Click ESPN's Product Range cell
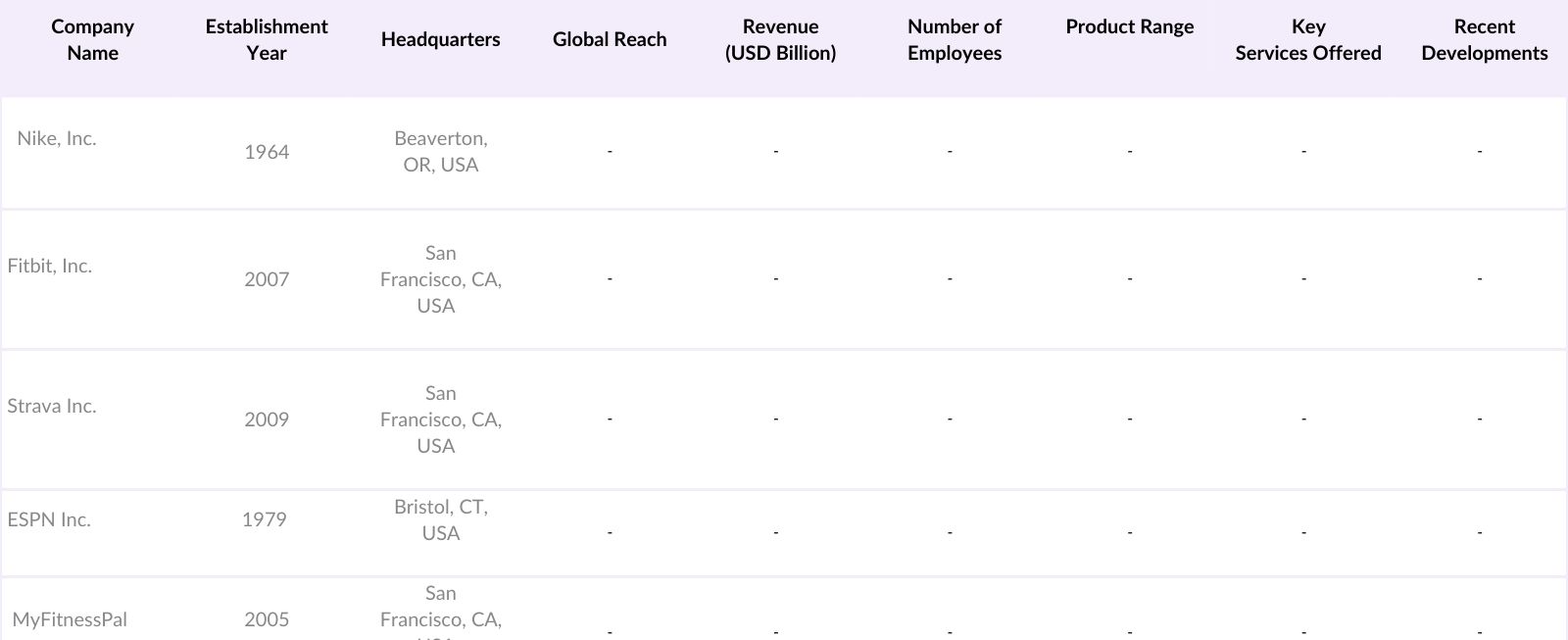 [x=1130, y=533]
